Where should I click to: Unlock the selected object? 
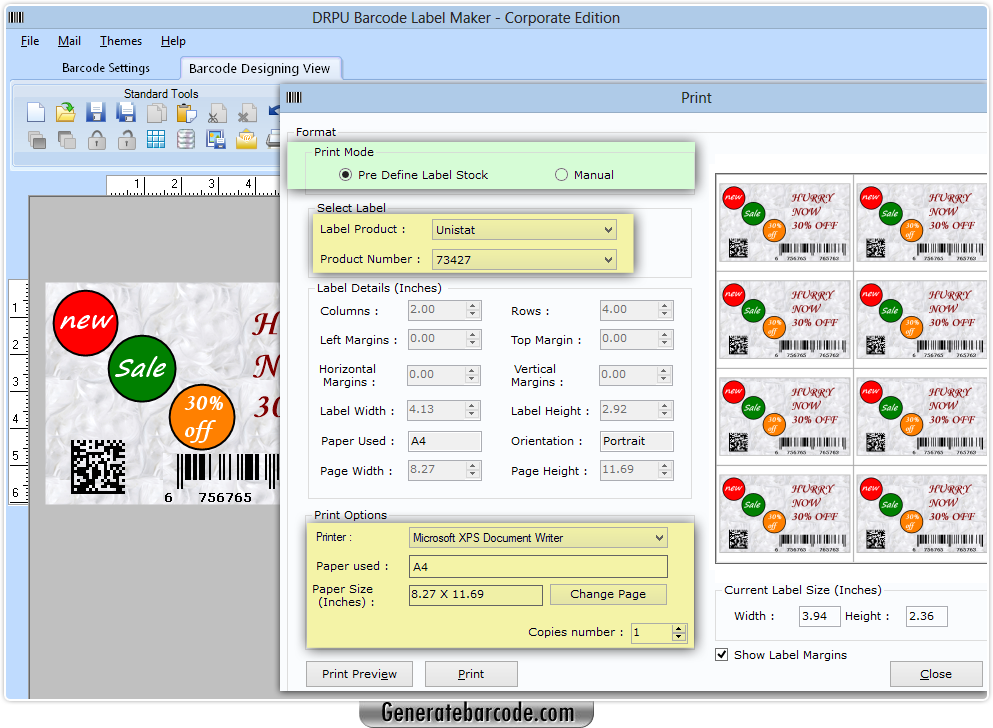(126, 139)
